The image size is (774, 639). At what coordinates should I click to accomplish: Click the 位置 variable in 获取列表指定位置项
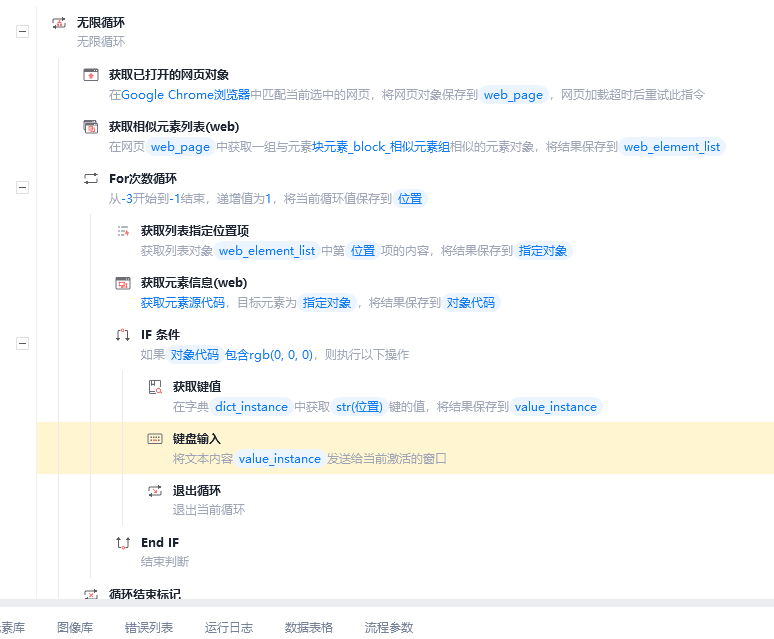tap(363, 251)
